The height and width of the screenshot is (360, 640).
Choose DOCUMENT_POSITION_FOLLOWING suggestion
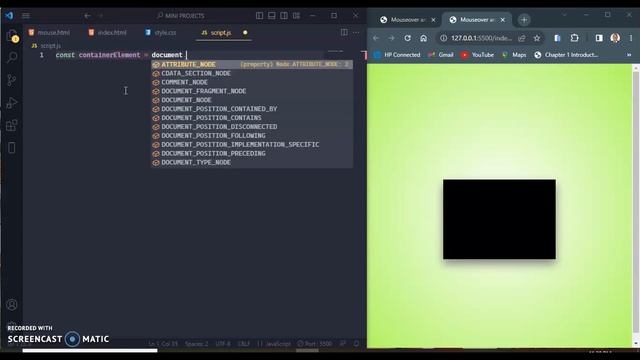pos(252,136)
